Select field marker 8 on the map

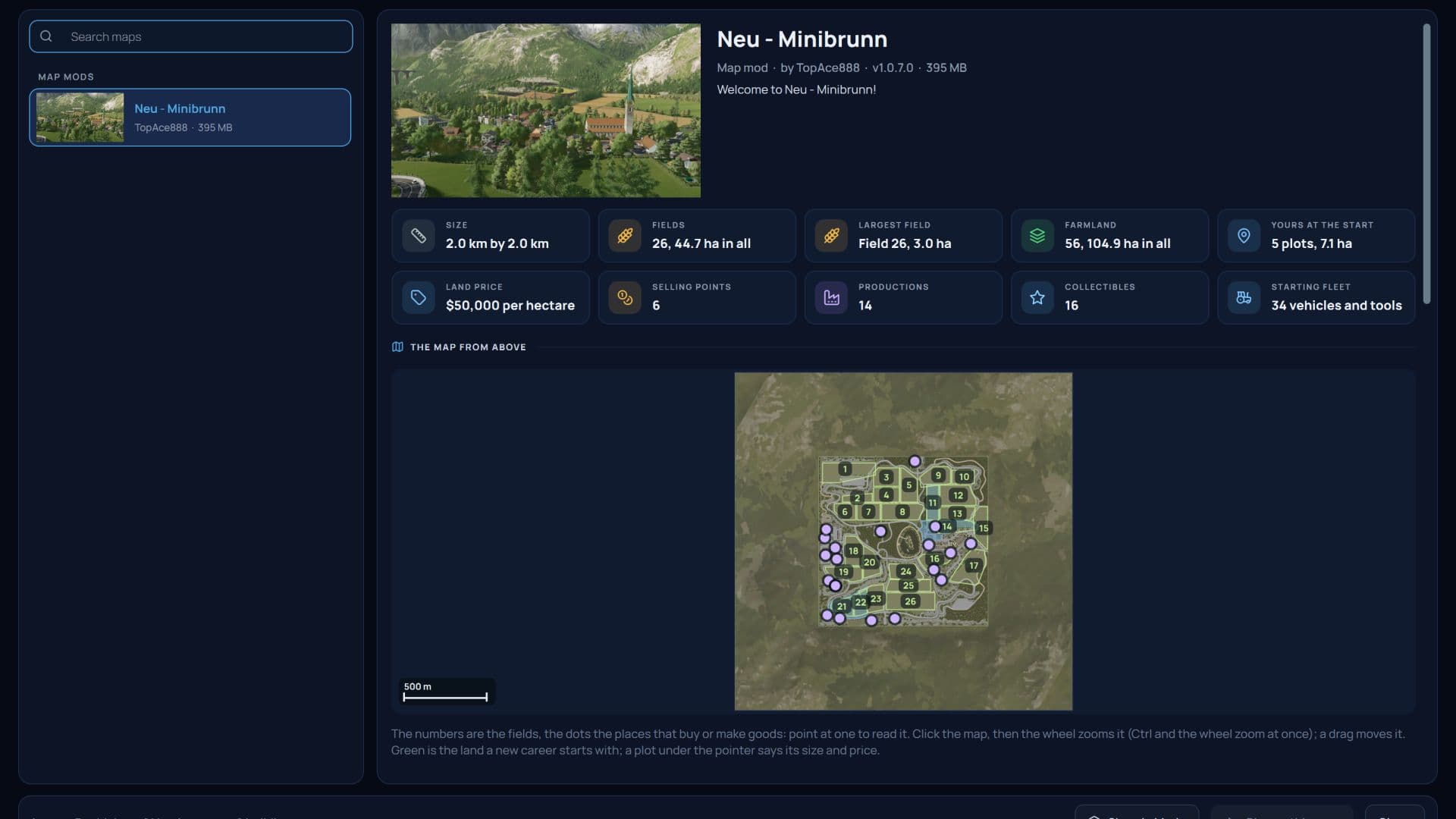pos(902,512)
